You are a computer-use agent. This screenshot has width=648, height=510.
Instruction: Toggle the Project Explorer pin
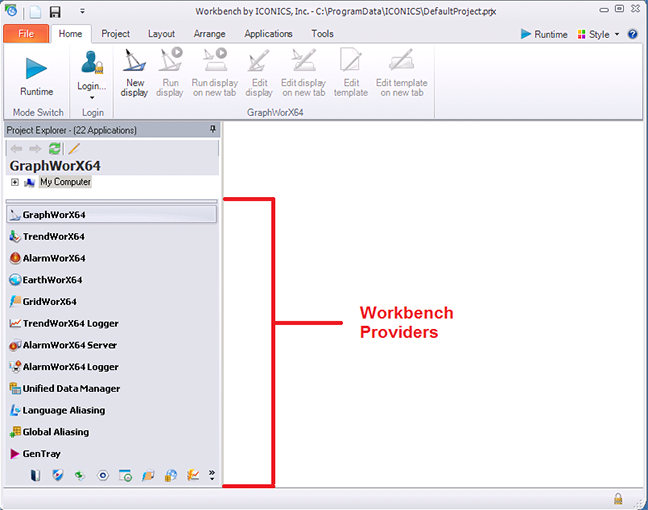[212, 130]
